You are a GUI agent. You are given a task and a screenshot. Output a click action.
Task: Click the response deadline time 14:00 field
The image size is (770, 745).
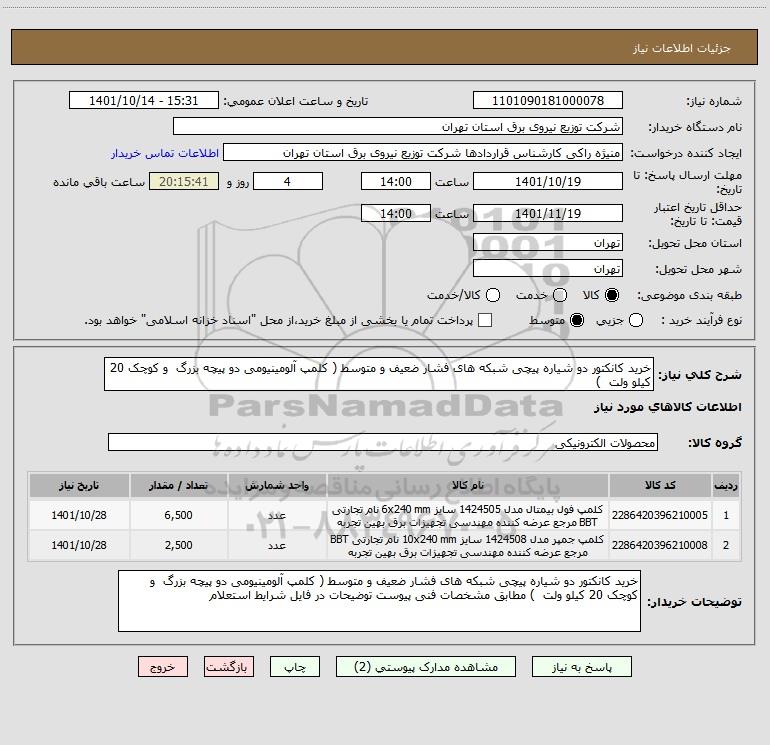[396, 181]
